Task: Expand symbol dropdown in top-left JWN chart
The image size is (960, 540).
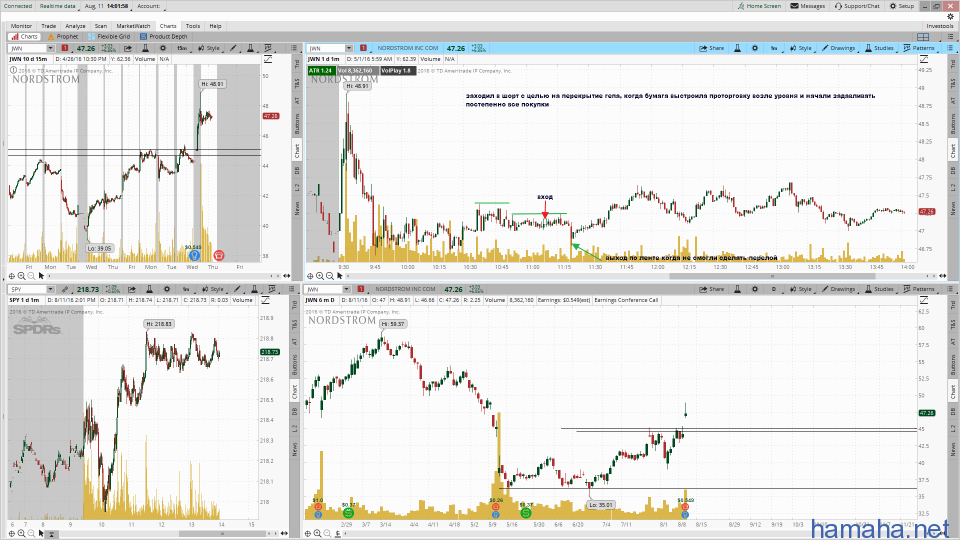Action: (50, 48)
